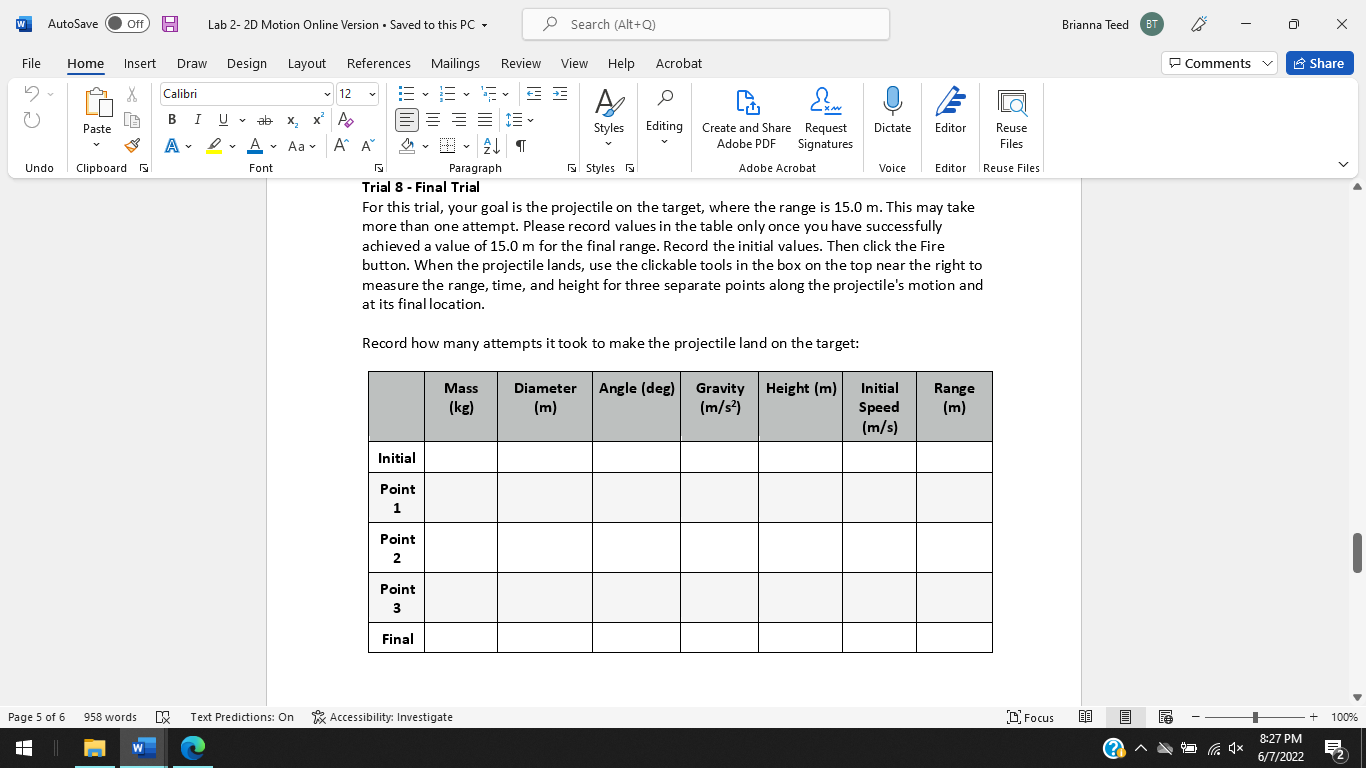The height and width of the screenshot is (768, 1366).
Task: Select the Format Painter tool
Action: point(131,145)
